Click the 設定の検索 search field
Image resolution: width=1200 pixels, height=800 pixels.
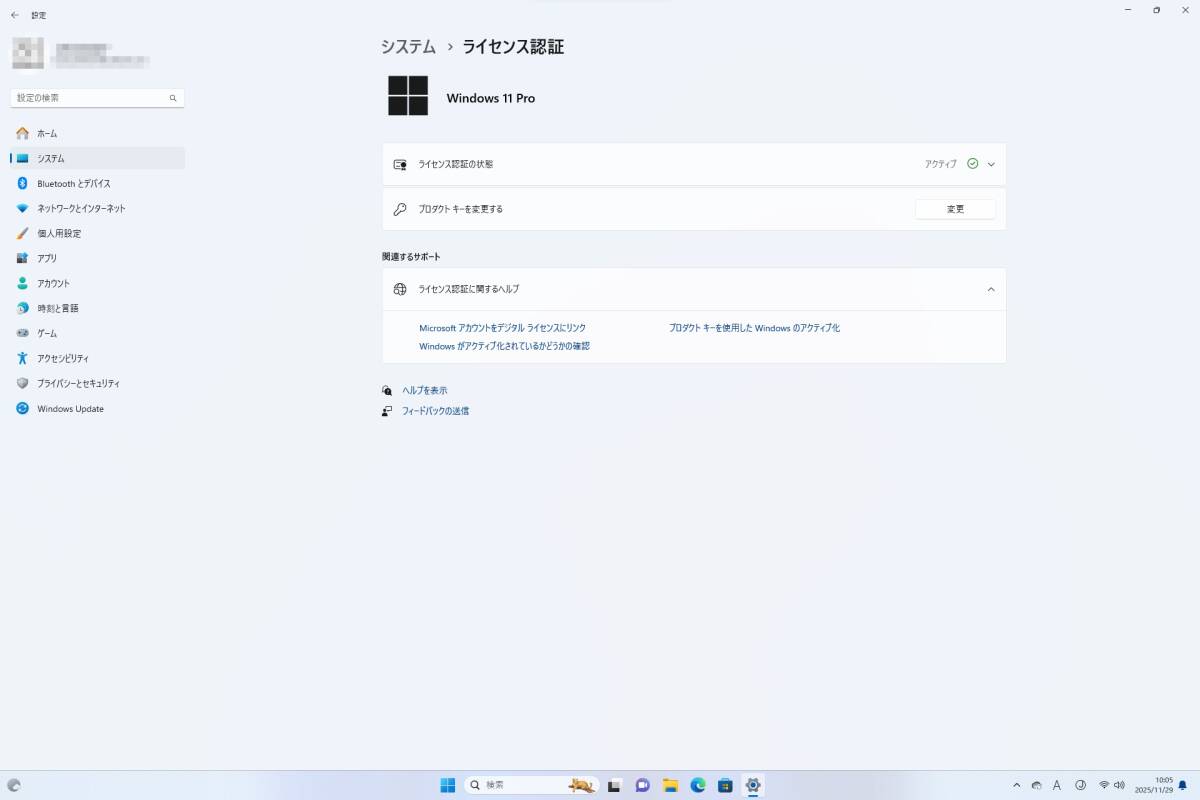(90, 98)
